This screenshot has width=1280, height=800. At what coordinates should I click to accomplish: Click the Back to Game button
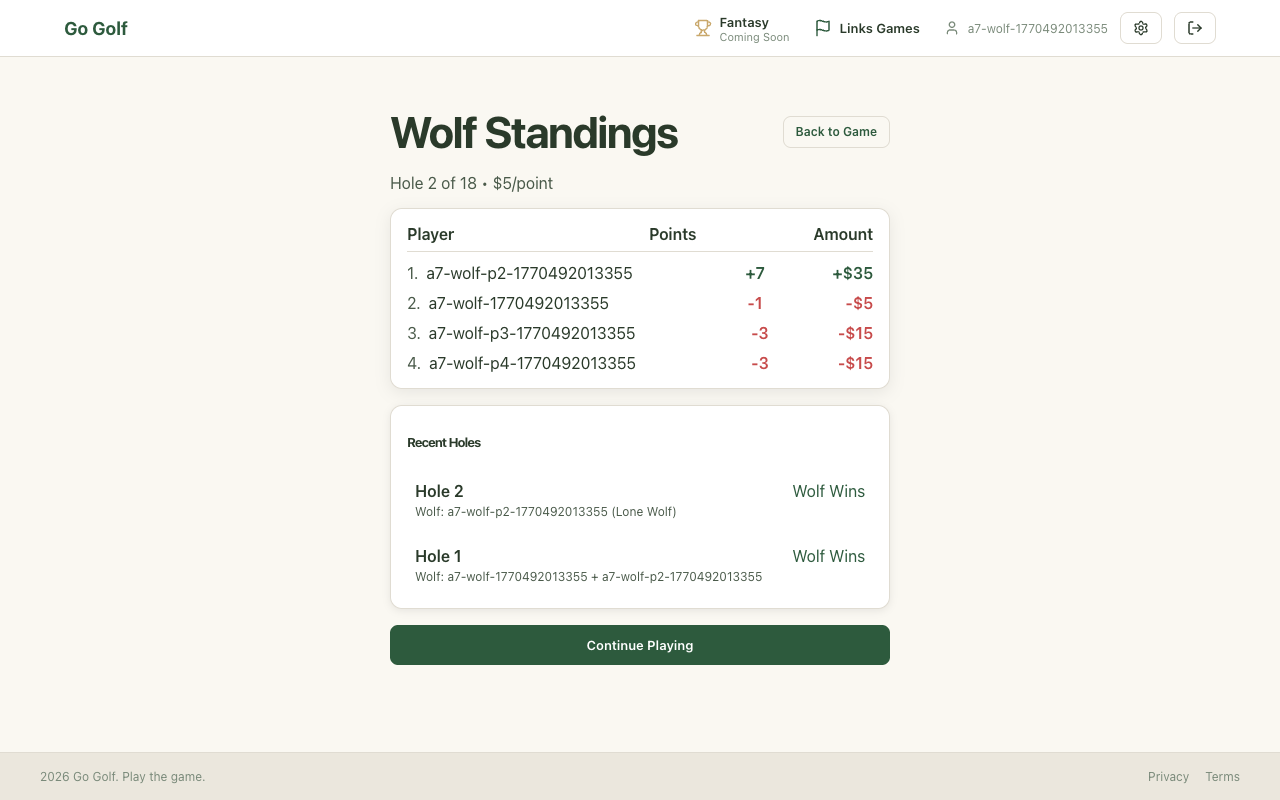click(x=836, y=132)
